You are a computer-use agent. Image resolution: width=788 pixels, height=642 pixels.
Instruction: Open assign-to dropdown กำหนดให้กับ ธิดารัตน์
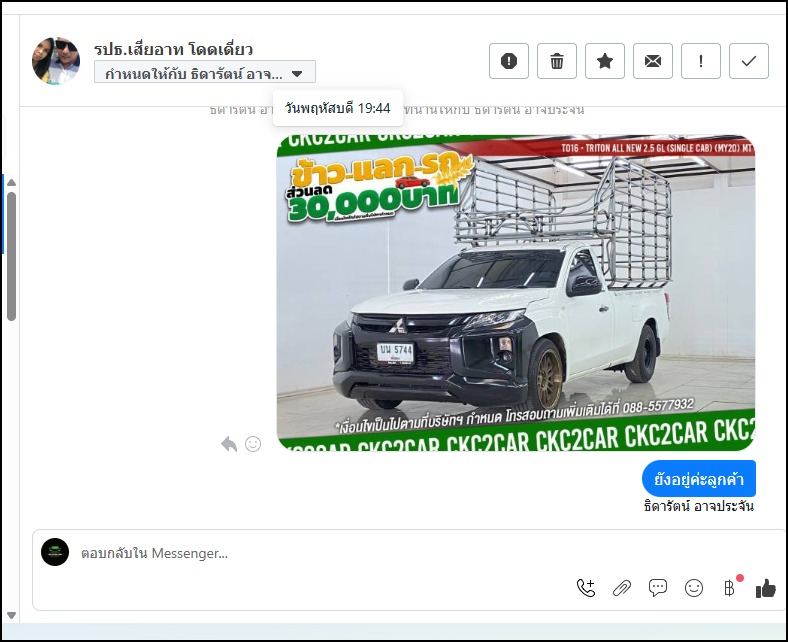[205, 73]
